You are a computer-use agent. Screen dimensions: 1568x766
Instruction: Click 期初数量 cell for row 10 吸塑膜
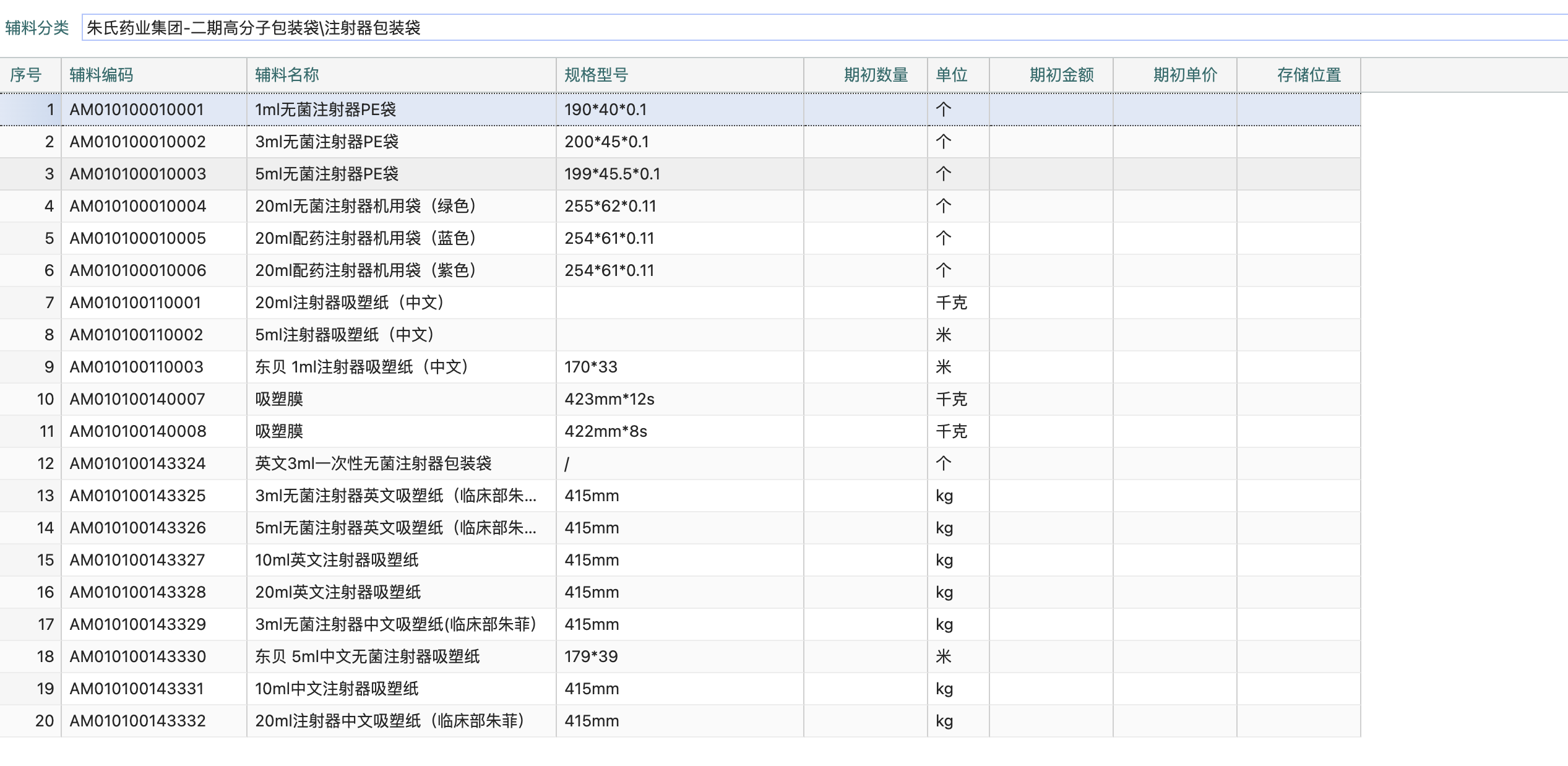865,399
